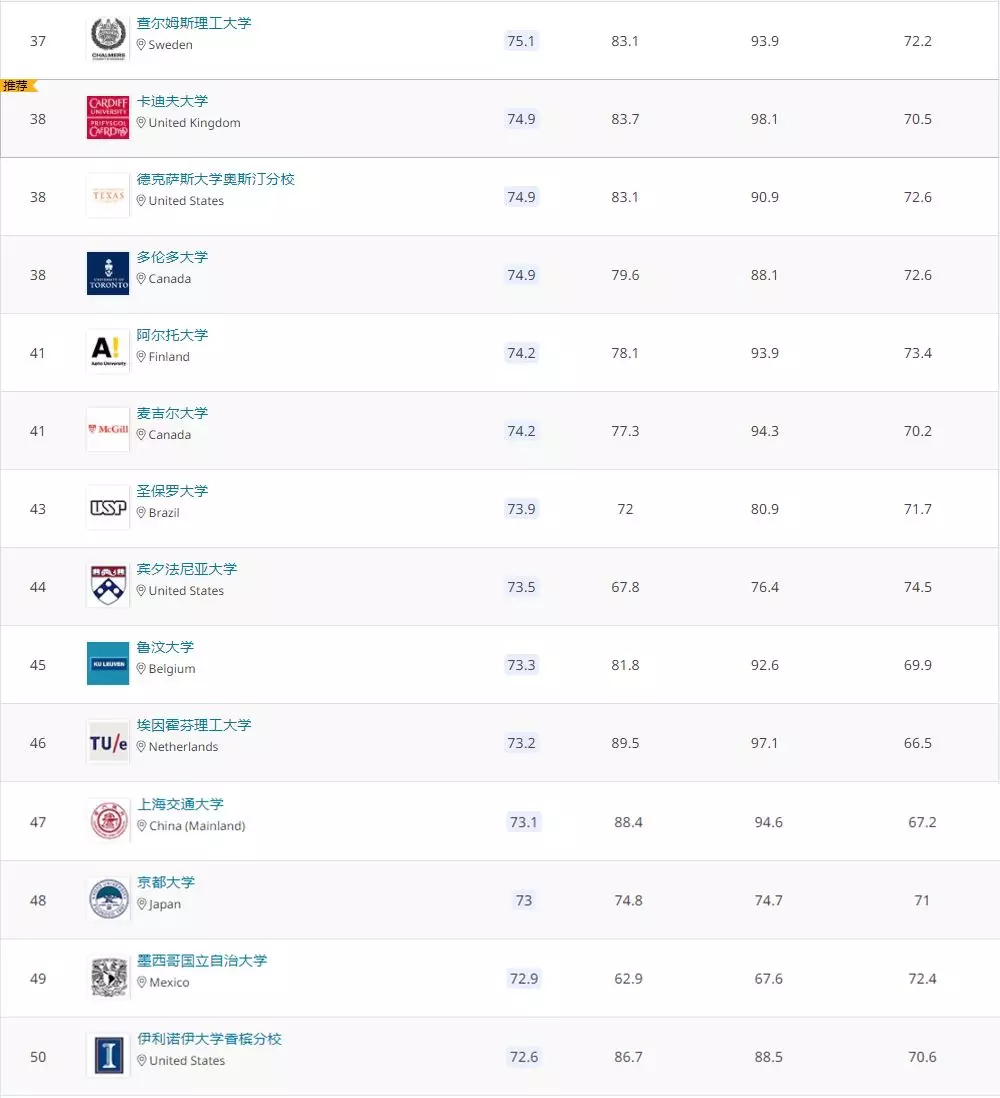
Task: Click the University of Pennsylvania shield logo
Action: 108,586
